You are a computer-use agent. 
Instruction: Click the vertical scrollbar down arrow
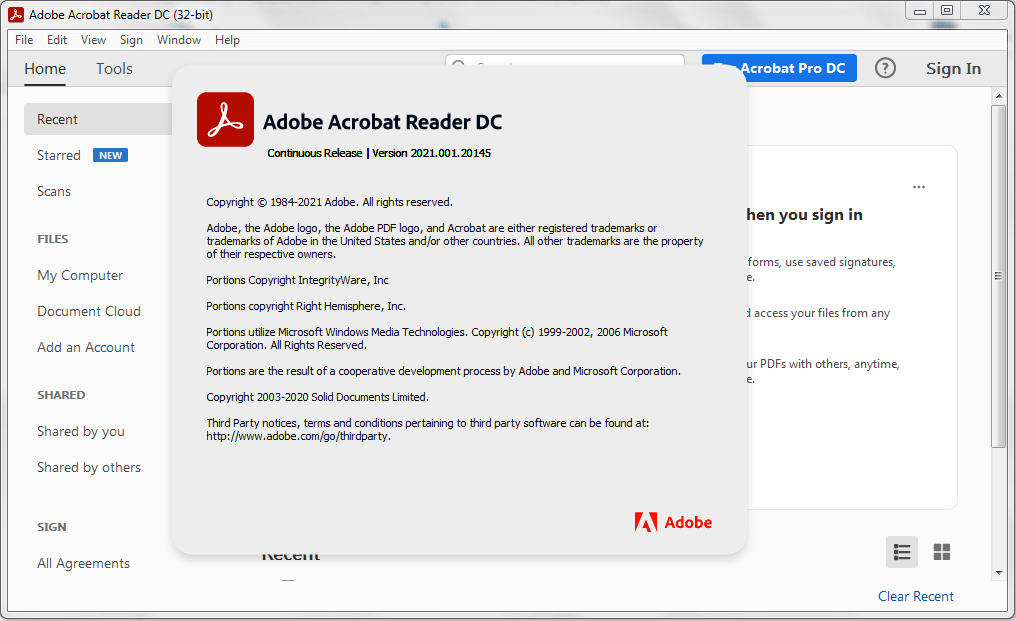pos(998,573)
